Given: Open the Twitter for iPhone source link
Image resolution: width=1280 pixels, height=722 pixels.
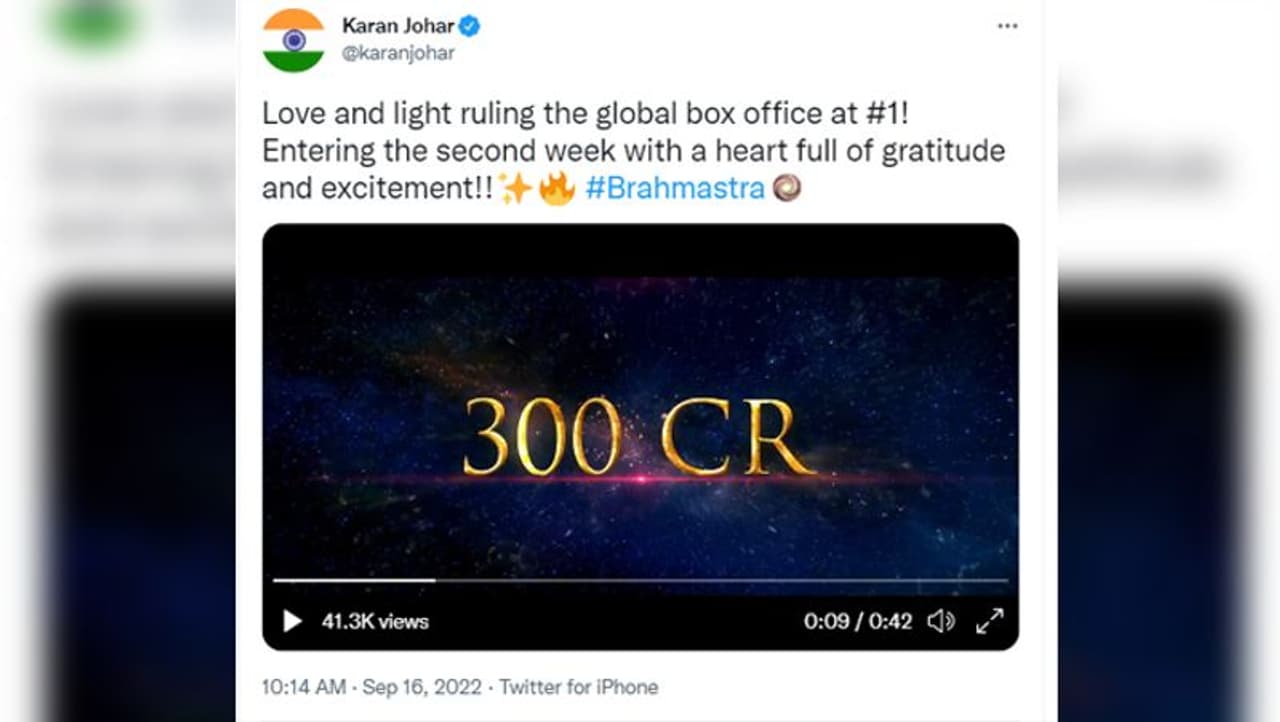Looking at the screenshot, I should click(578, 687).
